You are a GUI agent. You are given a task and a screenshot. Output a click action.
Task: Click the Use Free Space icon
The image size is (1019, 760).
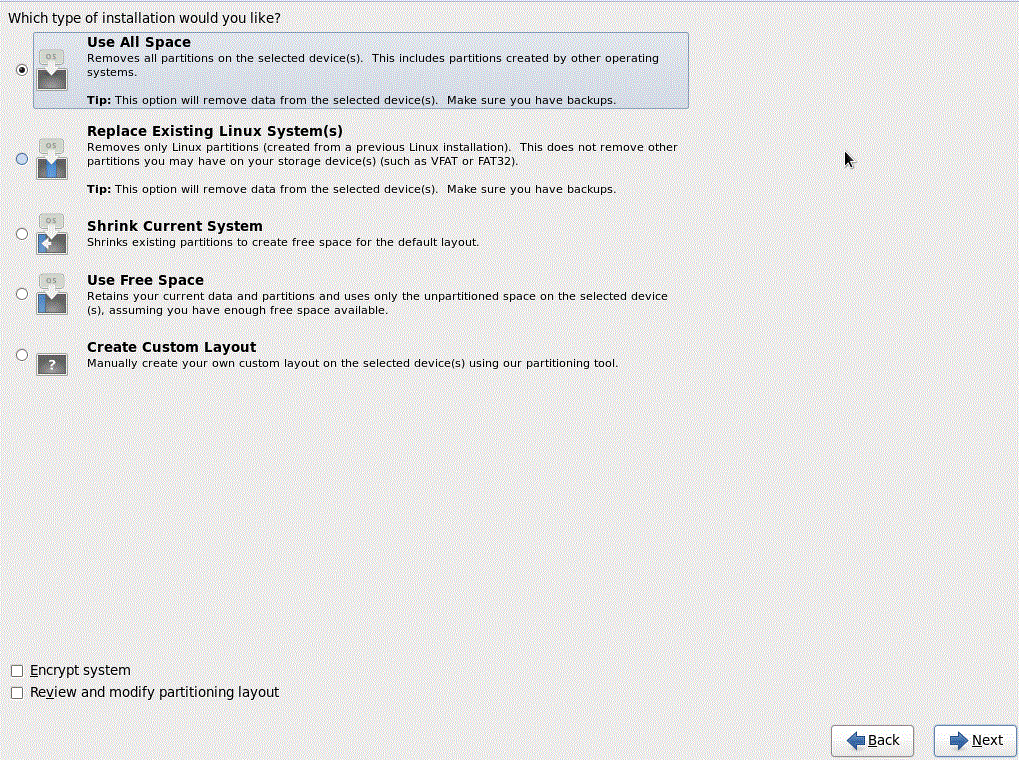click(x=51, y=293)
